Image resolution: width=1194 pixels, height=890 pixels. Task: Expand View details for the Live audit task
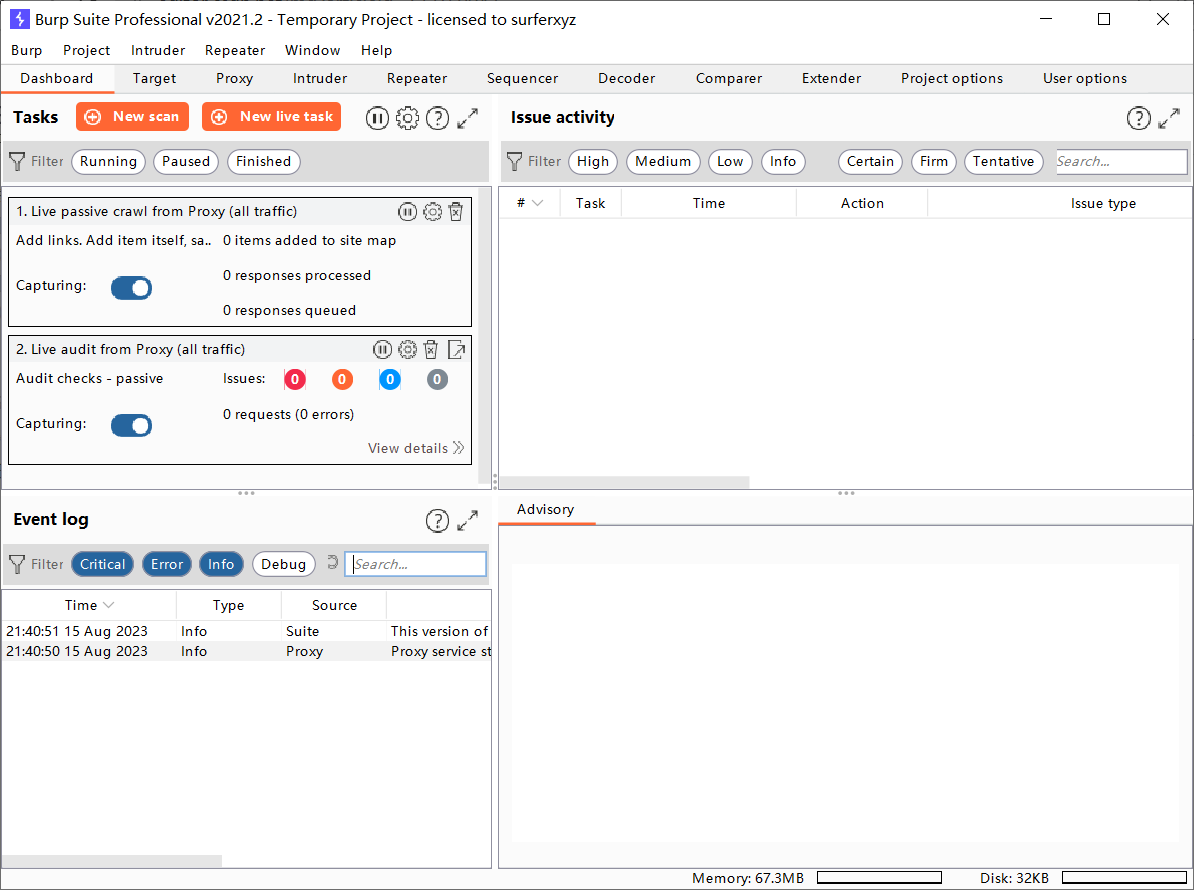(x=416, y=448)
